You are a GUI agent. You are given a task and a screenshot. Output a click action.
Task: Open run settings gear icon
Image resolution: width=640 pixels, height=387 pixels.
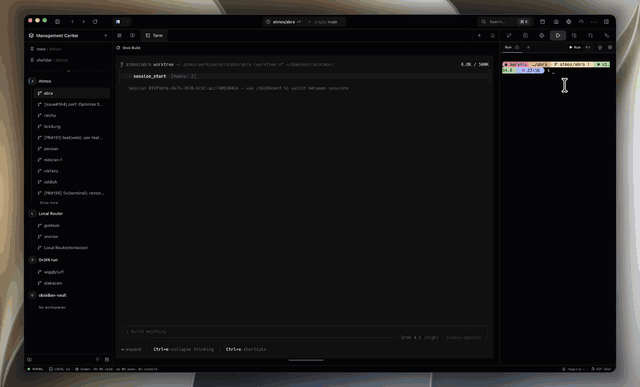point(610,47)
